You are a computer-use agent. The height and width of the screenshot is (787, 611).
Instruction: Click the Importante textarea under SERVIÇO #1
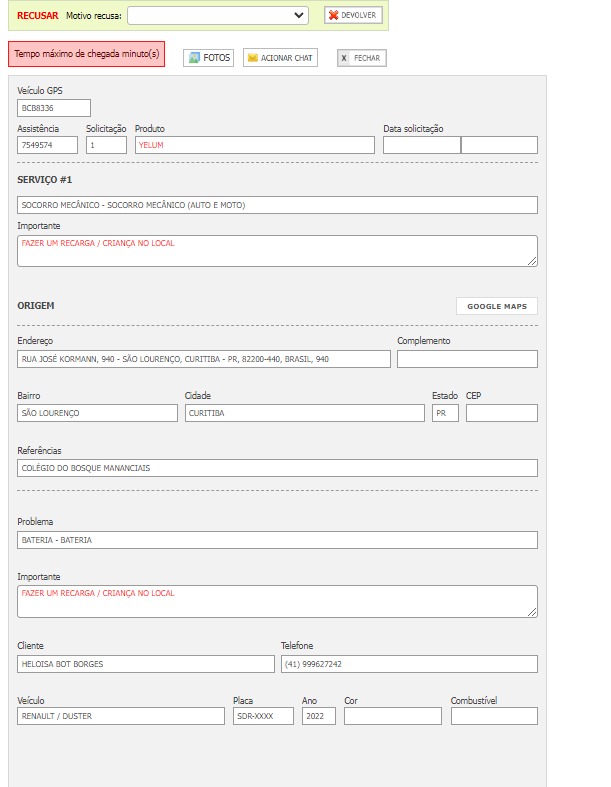coord(277,251)
